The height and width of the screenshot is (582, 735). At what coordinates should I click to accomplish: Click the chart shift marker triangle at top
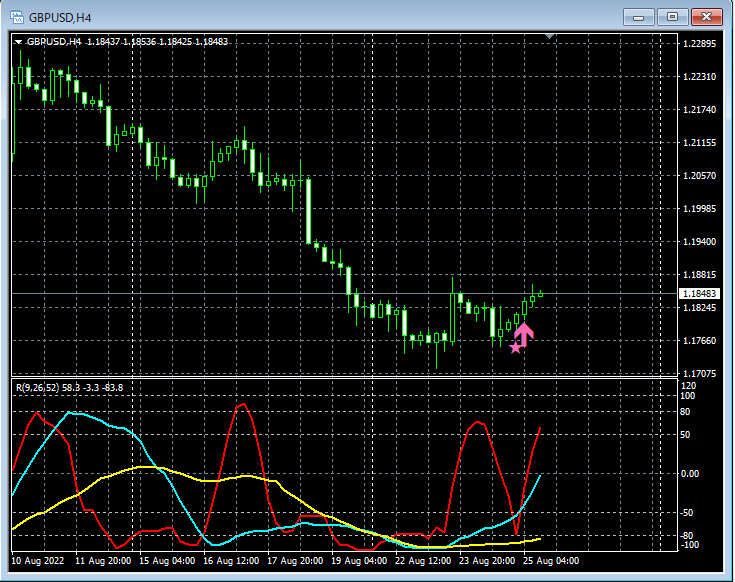pos(550,36)
